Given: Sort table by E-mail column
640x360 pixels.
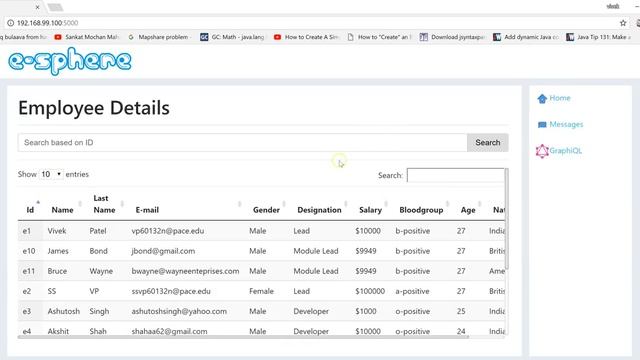Looking at the screenshot, I should [147, 210].
